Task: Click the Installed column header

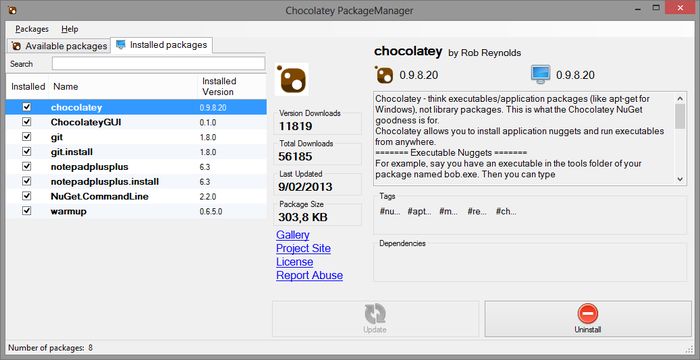Action: (x=28, y=87)
